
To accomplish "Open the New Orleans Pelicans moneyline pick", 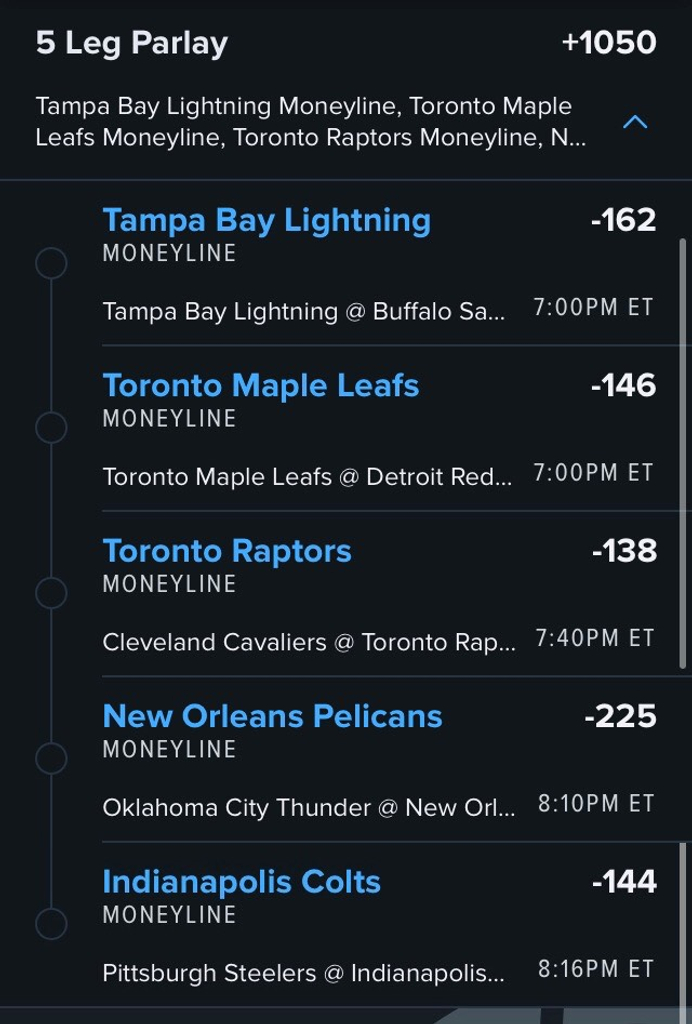I will (x=272, y=716).
